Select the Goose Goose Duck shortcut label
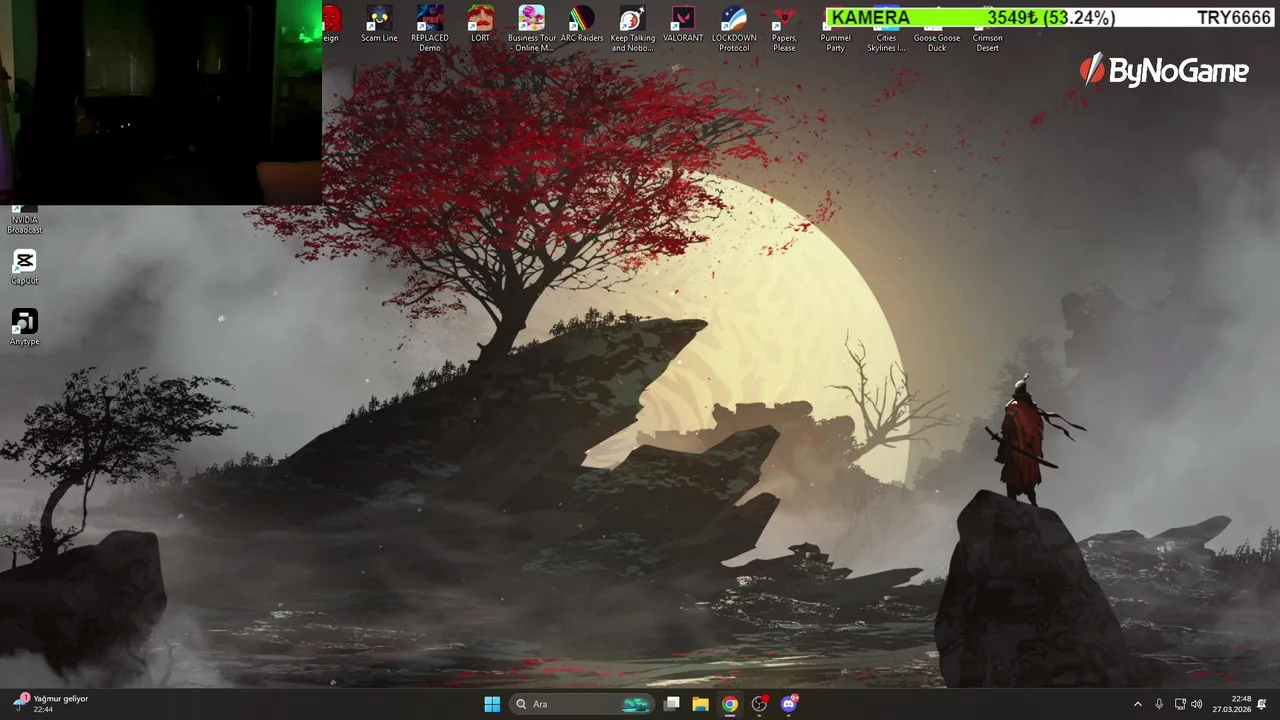Screen dimensions: 1280x720 [x=937, y=43]
